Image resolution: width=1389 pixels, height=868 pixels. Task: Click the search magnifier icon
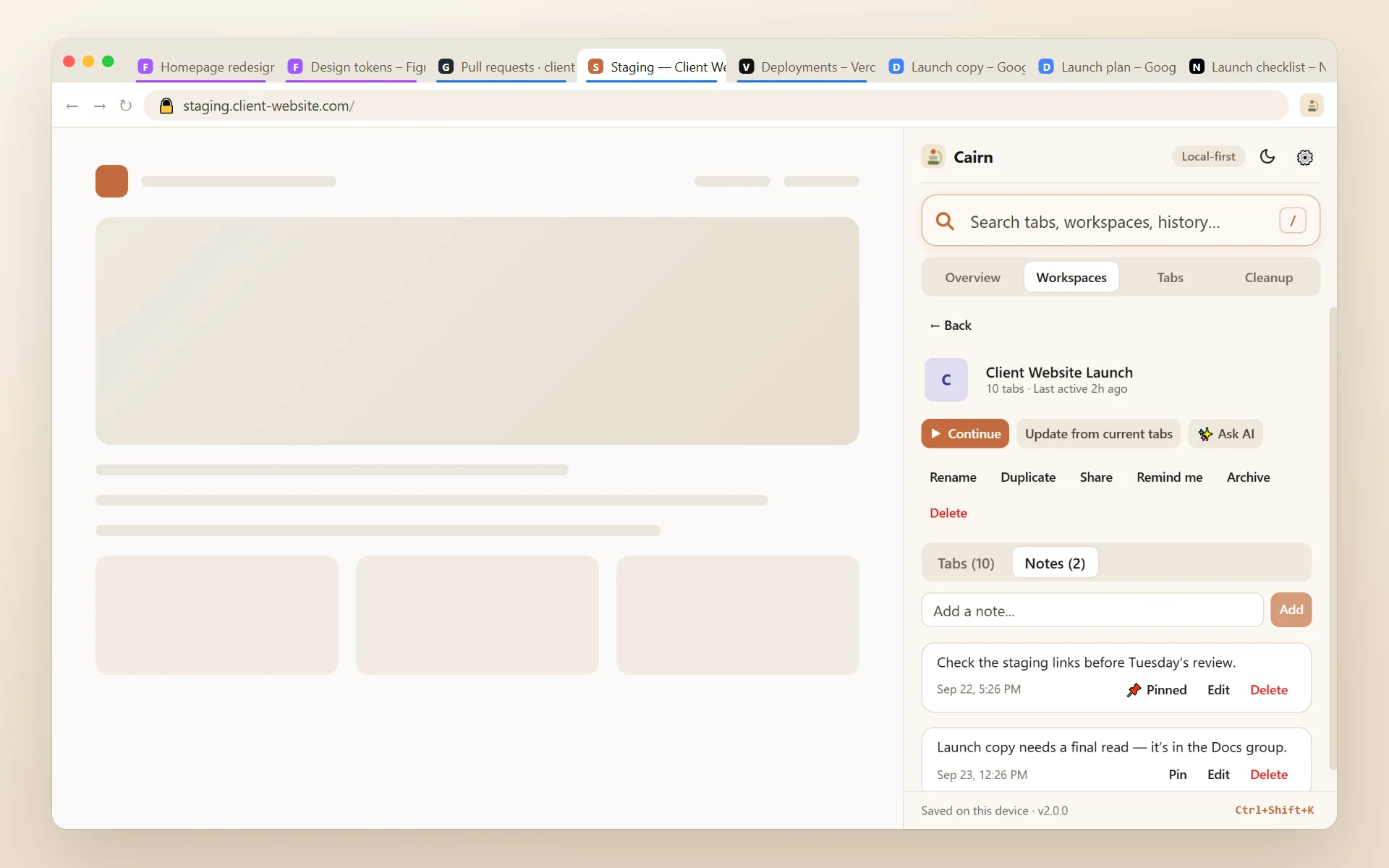point(945,221)
